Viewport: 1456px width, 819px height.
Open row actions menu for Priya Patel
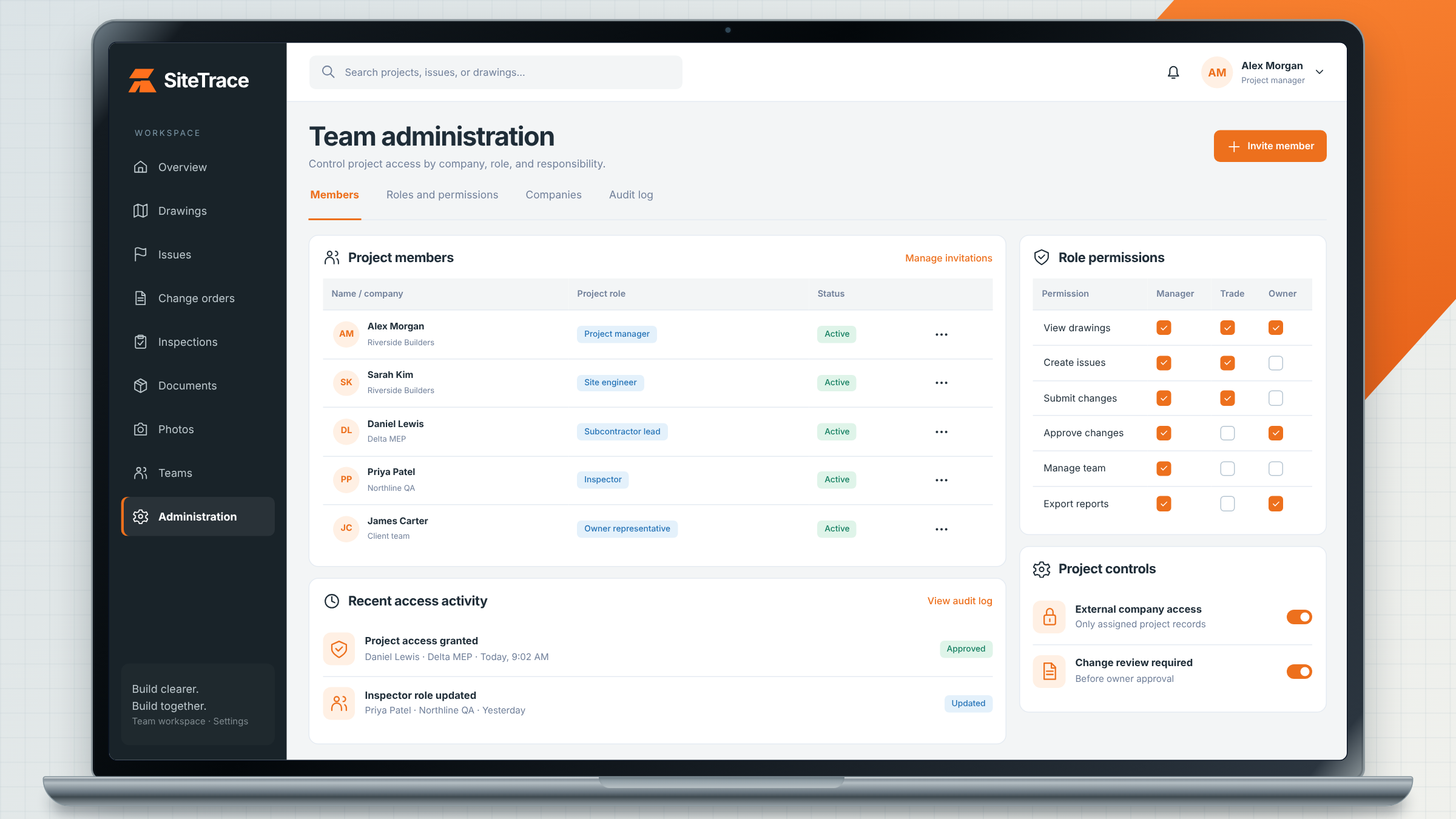point(941,480)
